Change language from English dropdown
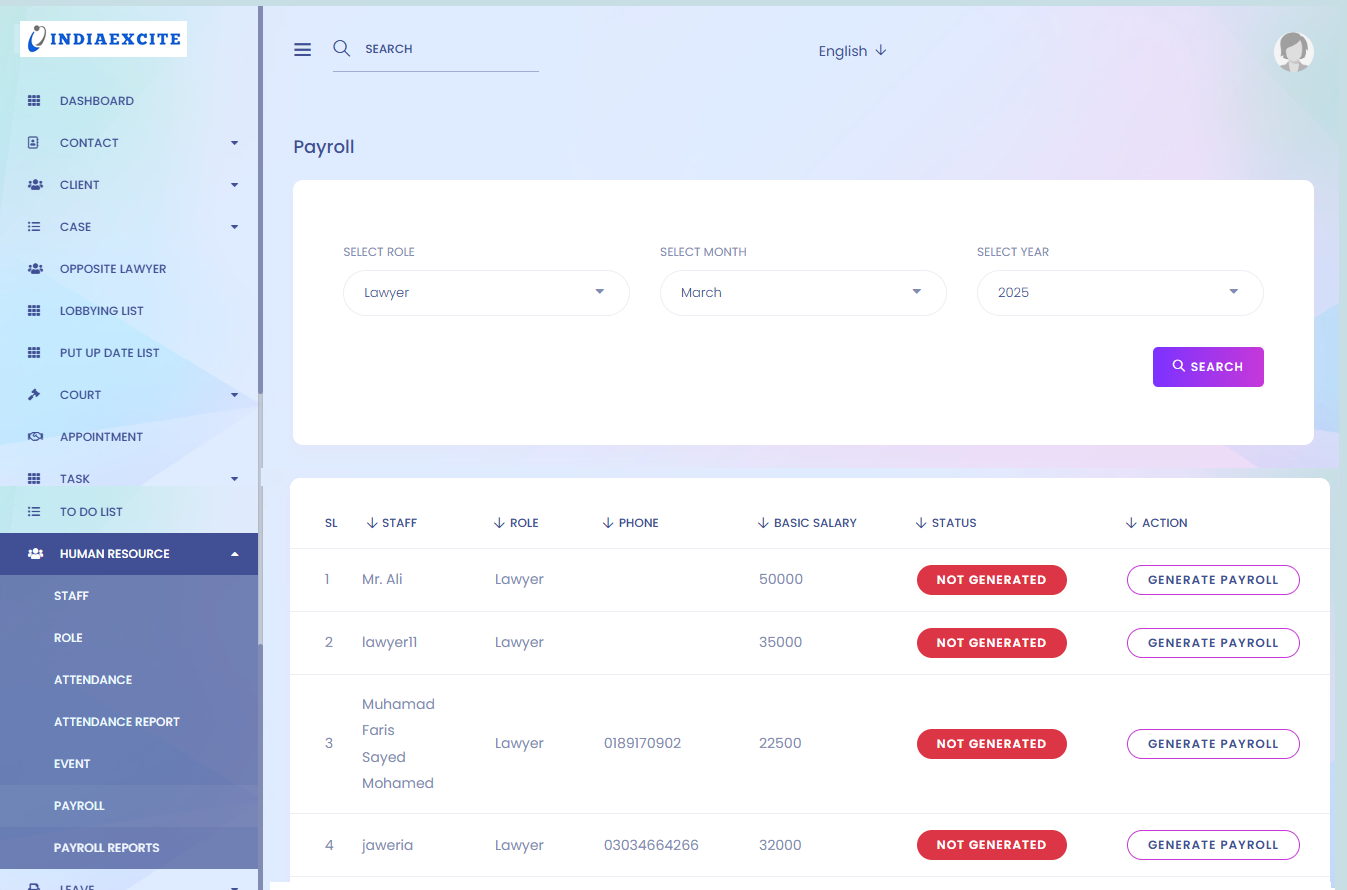The image size is (1347, 890). tap(852, 51)
